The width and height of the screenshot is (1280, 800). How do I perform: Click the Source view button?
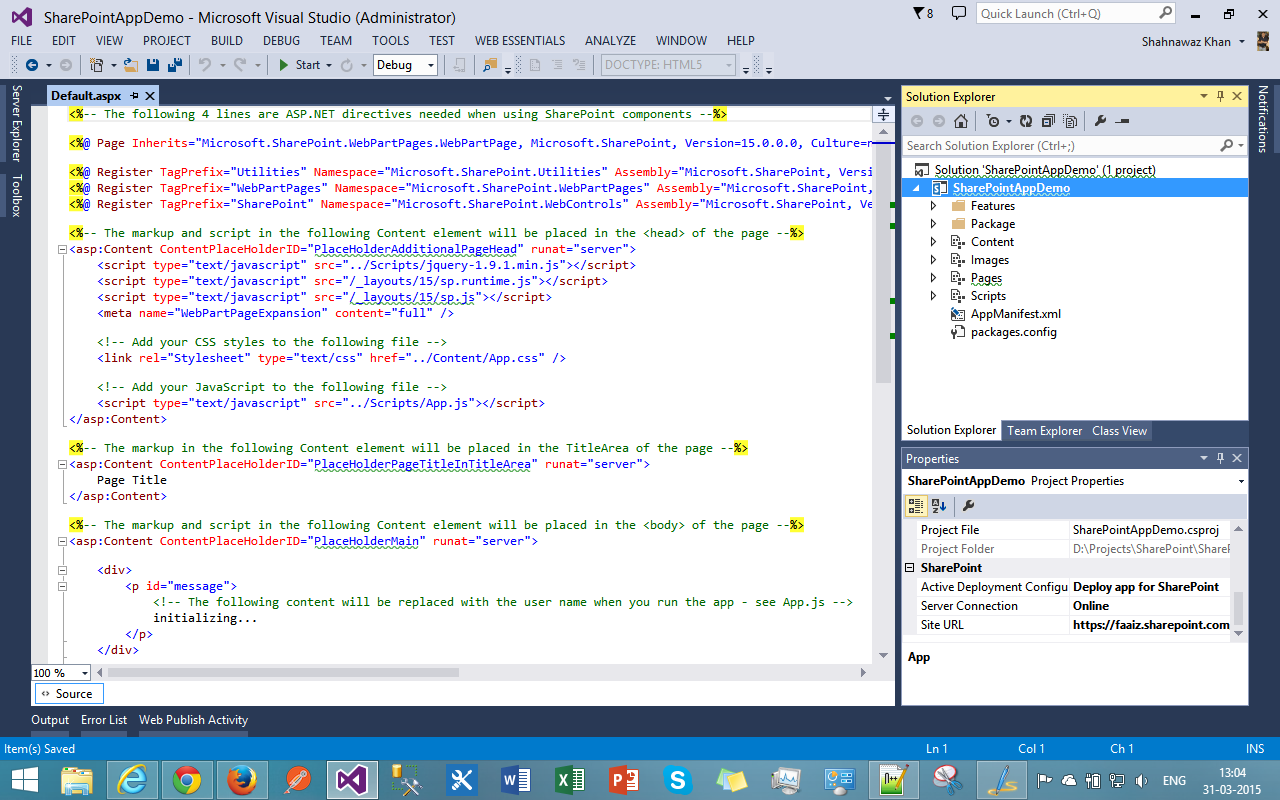pyautogui.click(x=69, y=693)
